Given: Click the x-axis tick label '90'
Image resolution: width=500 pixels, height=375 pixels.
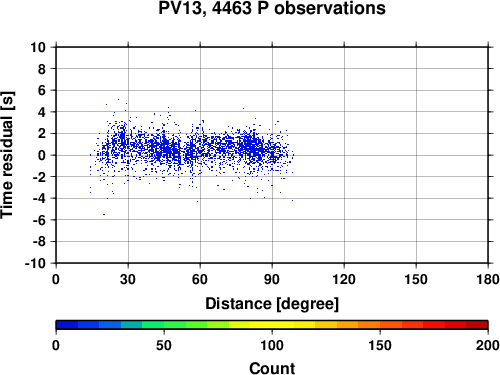Looking at the screenshot, I should pos(272,279).
